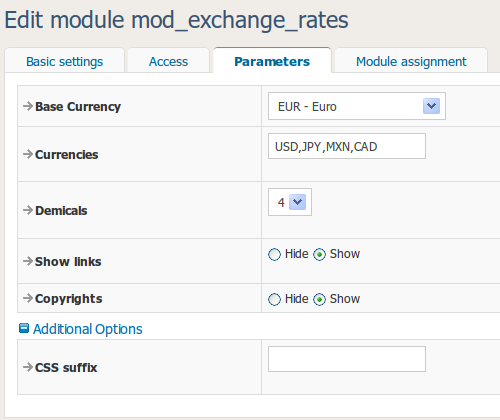This screenshot has height=420, width=500.
Task: Click the arrow icon beside Demicals
Action: tap(28, 210)
